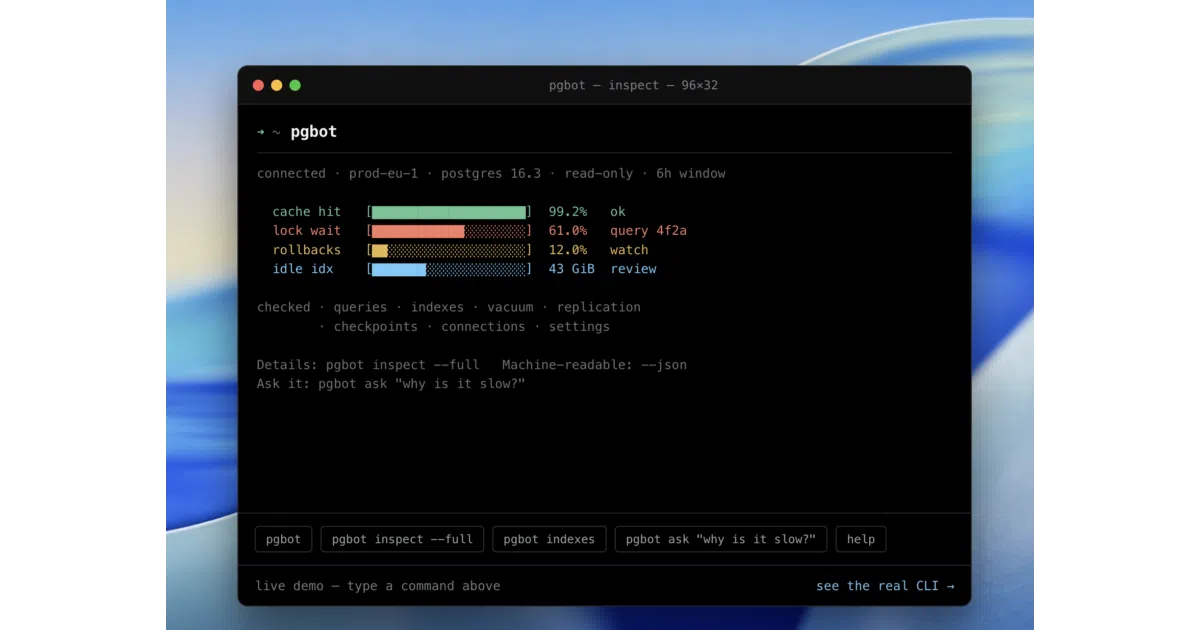
Task: Click the "cache hit" label
Action: coord(307,212)
